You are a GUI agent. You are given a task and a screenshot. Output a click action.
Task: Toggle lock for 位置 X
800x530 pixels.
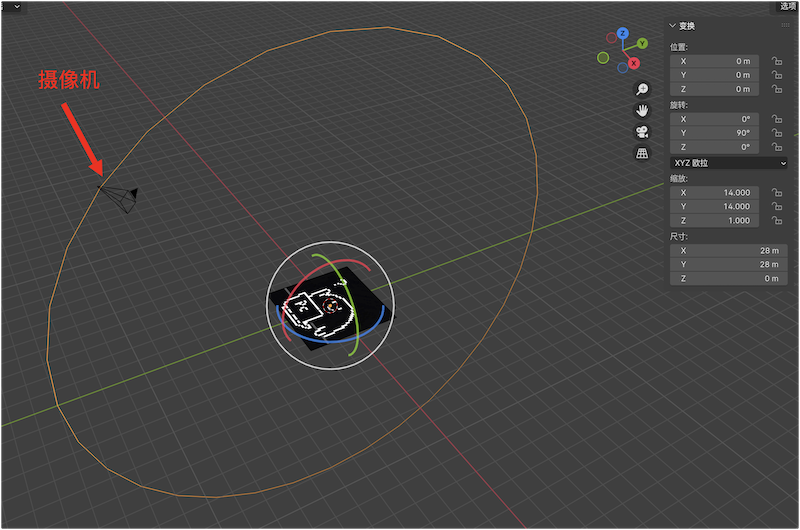[777, 61]
